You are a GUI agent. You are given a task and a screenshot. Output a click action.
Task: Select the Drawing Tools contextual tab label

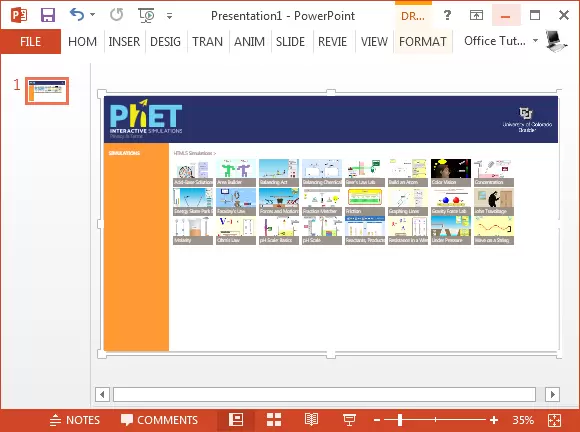pyautogui.click(x=413, y=16)
